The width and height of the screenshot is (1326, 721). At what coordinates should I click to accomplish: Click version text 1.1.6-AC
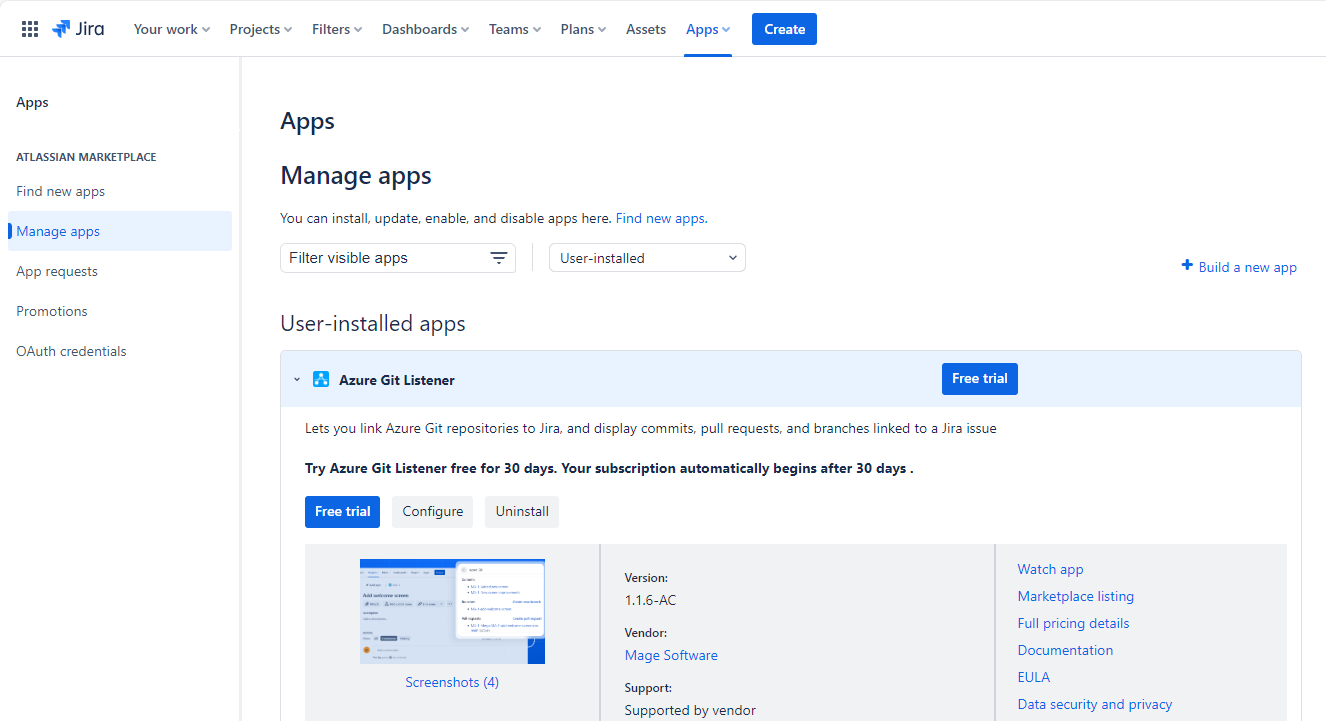point(651,600)
